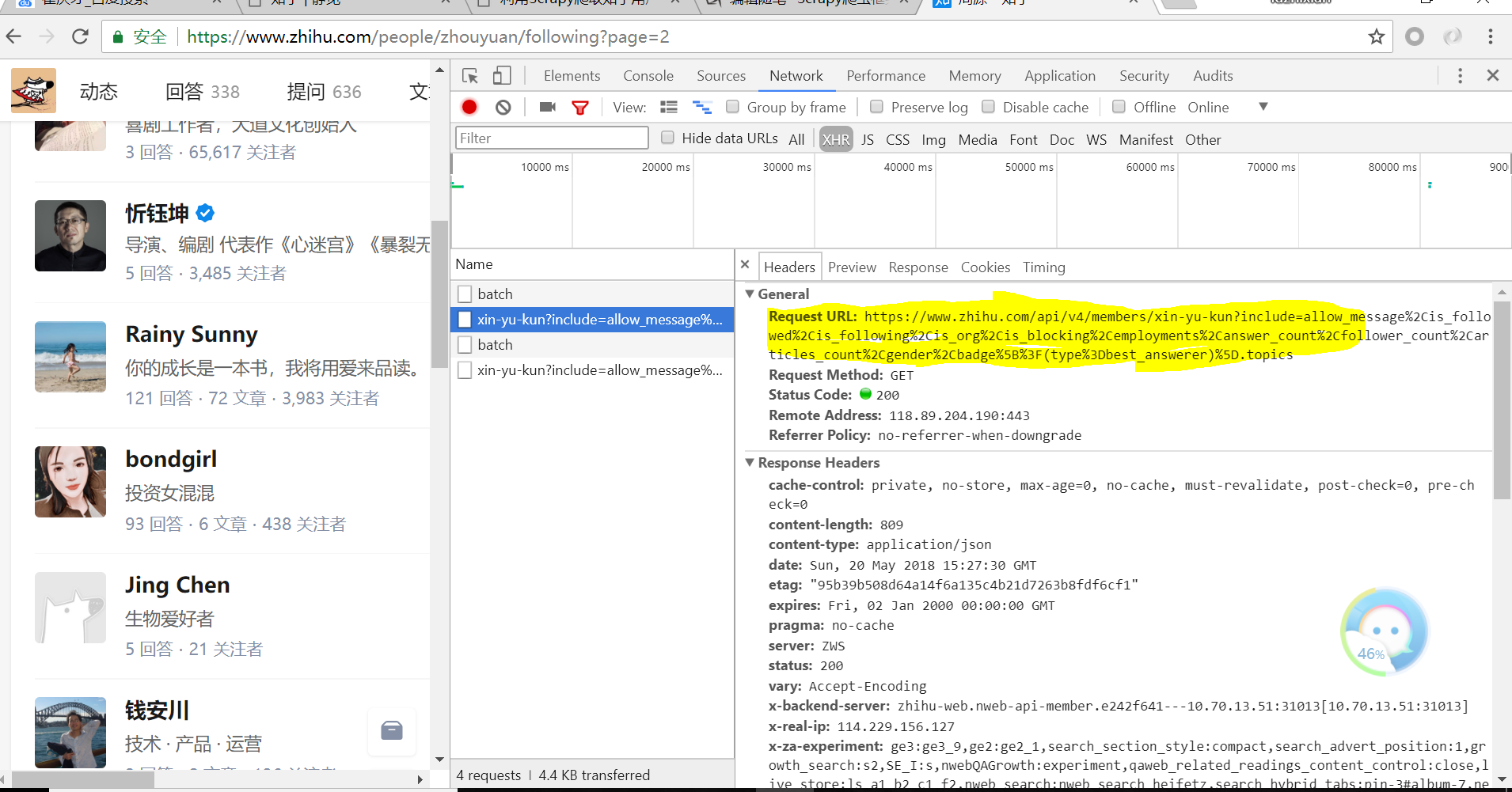Filter requests by JS type

pos(868,140)
